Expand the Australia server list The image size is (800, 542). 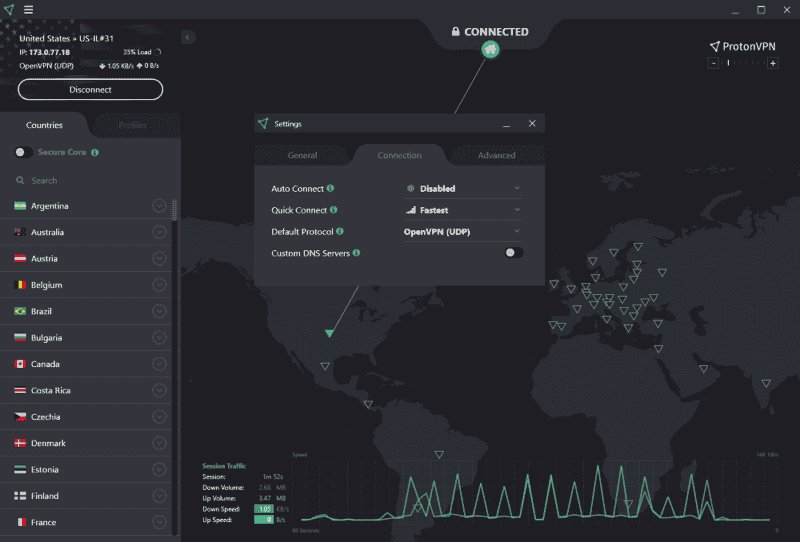click(x=159, y=232)
